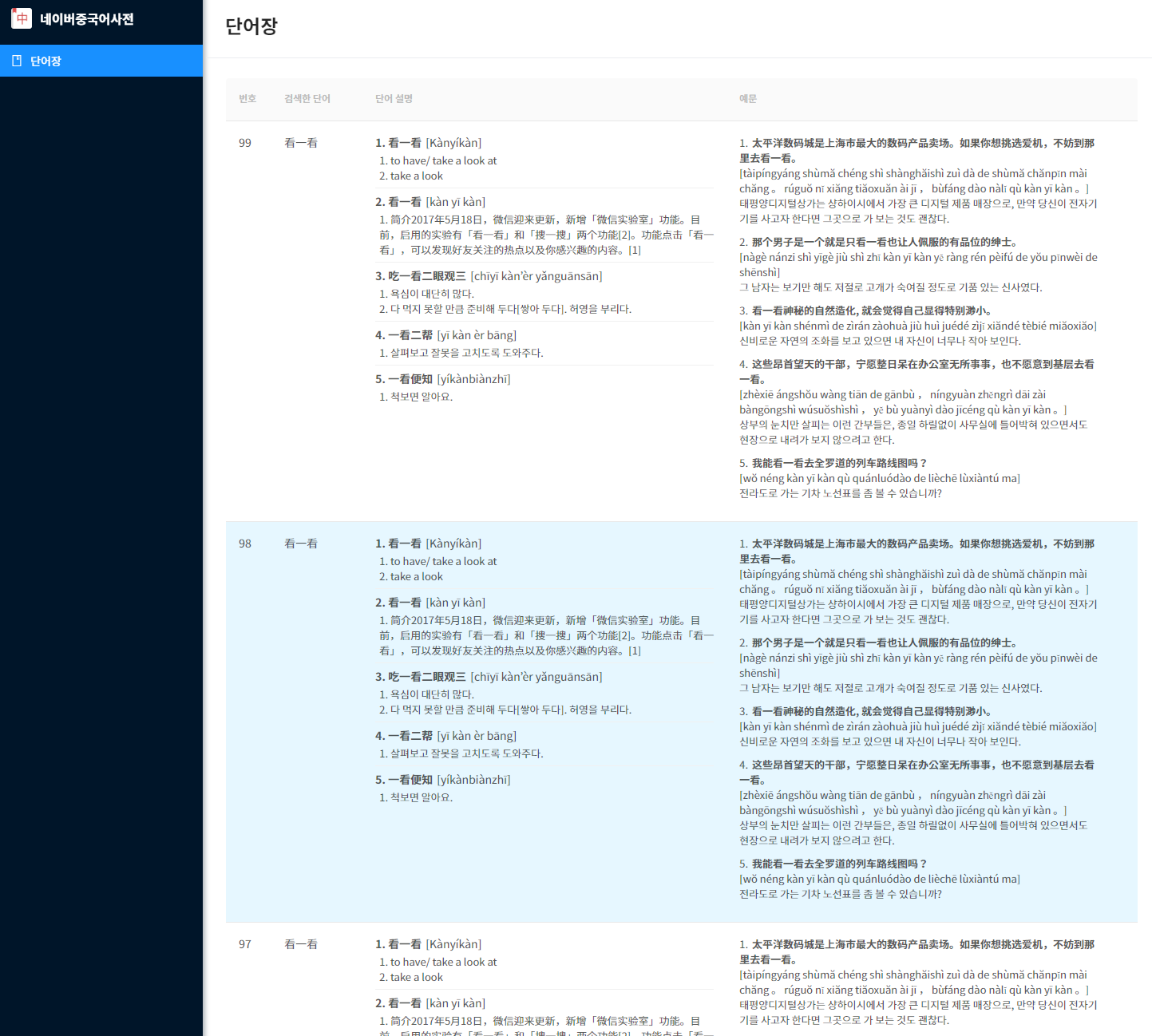Click '살펴보고 잘못을 고치도록 도와주다' in row 98
The width and height of the screenshot is (1152, 1036).
coord(461,753)
